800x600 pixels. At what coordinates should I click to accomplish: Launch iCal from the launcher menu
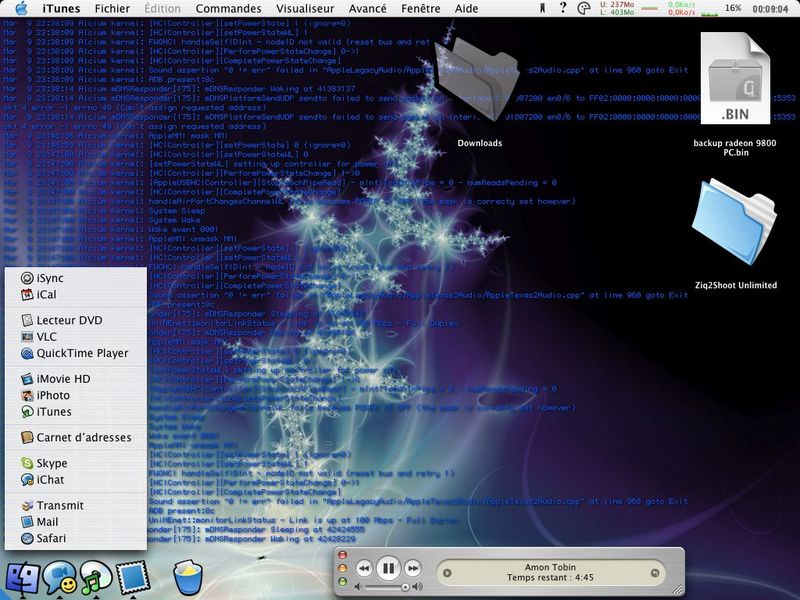pos(76,294)
